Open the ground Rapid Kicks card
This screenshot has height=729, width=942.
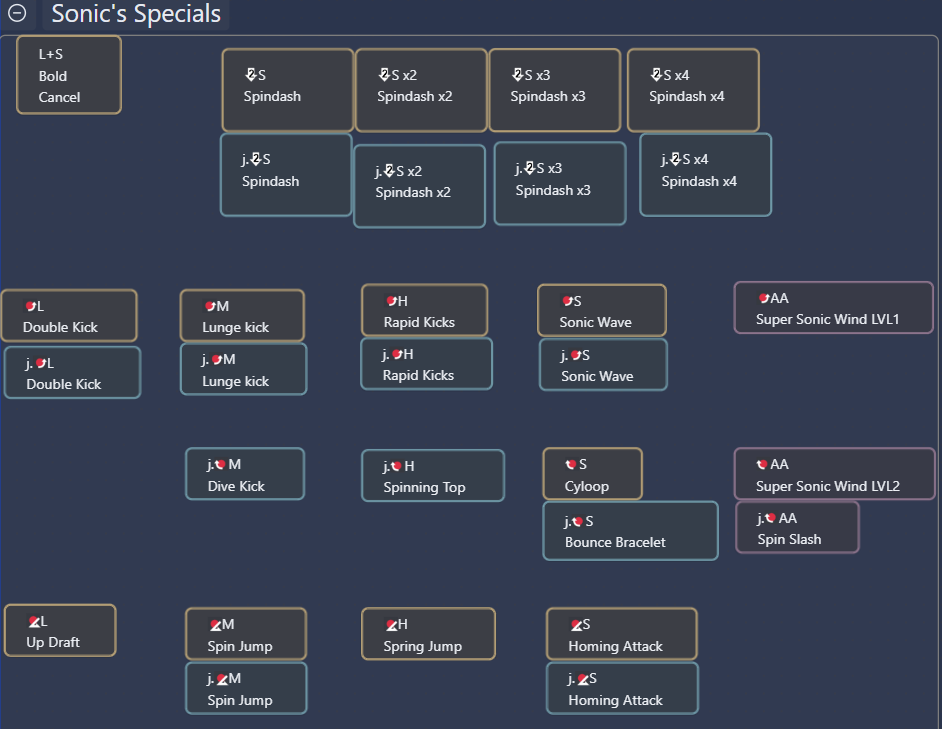[424, 310]
